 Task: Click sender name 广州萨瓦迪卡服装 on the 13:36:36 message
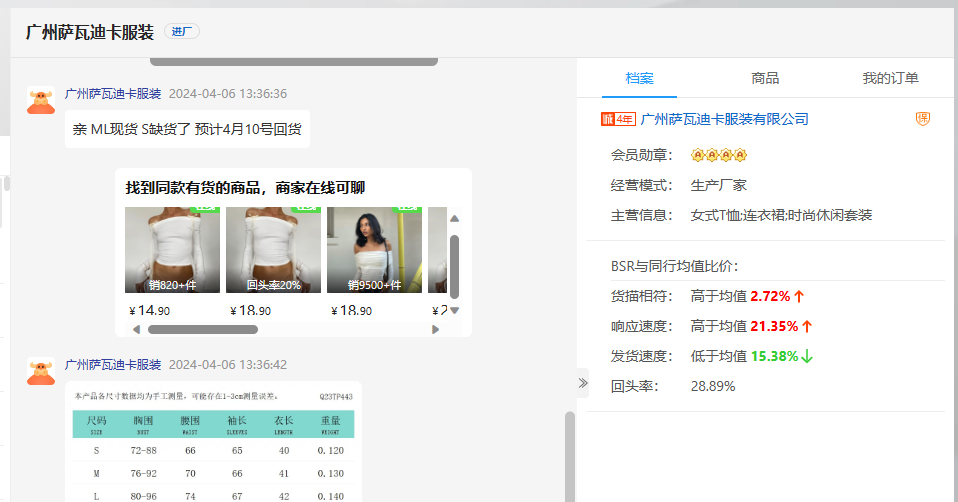pos(113,93)
